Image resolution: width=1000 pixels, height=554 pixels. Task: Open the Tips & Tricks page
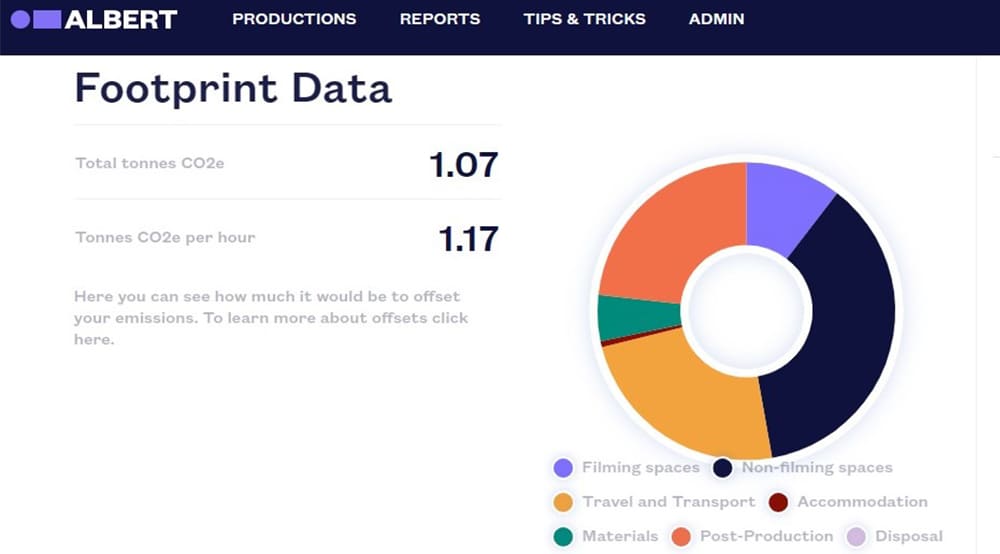pyautogui.click(x=584, y=19)
